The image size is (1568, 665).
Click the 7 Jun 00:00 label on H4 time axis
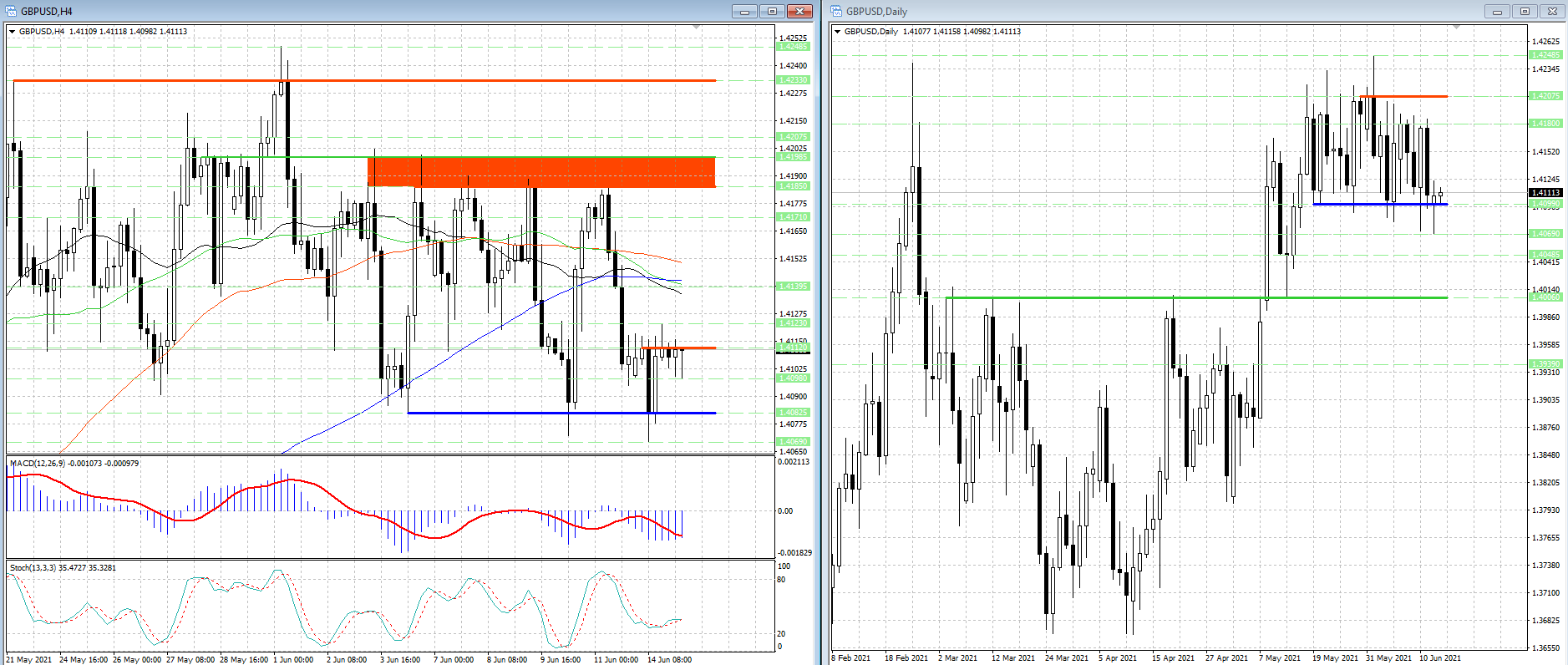(x=454, y=660)
